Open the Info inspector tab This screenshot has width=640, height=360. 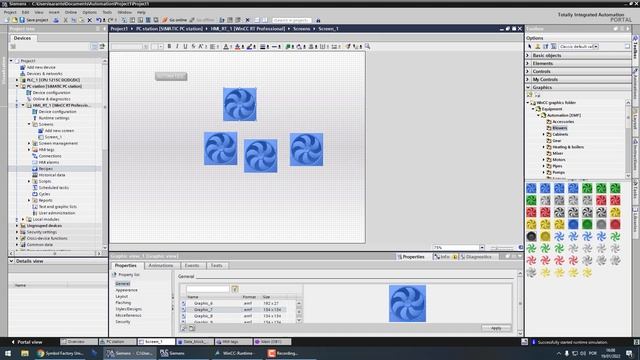coord(444,257)
